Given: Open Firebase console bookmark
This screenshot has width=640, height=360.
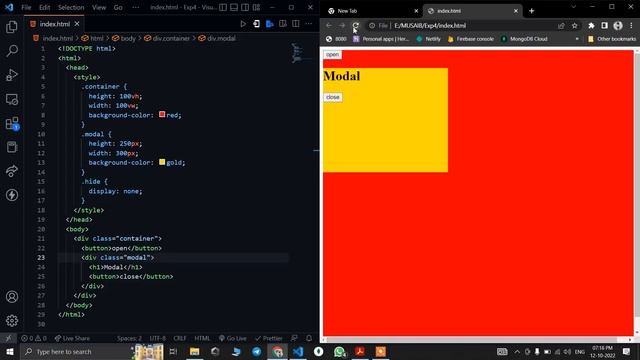Looking at the screenshot, I should 471,39.
